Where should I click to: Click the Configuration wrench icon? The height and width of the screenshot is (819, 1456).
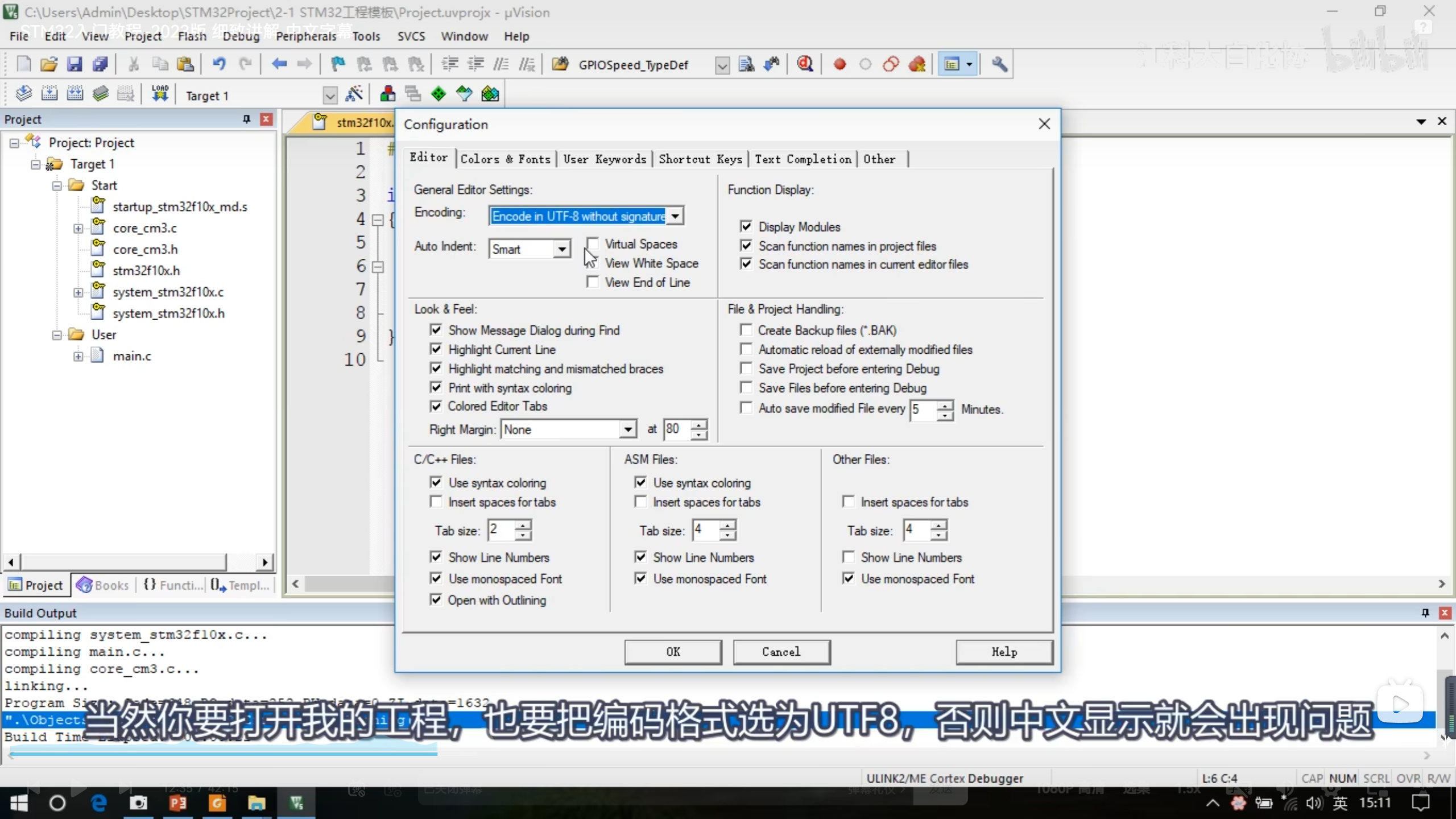coord(999,64)
